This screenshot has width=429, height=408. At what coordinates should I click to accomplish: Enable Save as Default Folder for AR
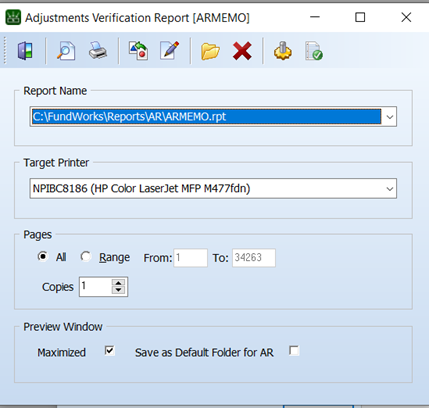click(x=294, y=351)
